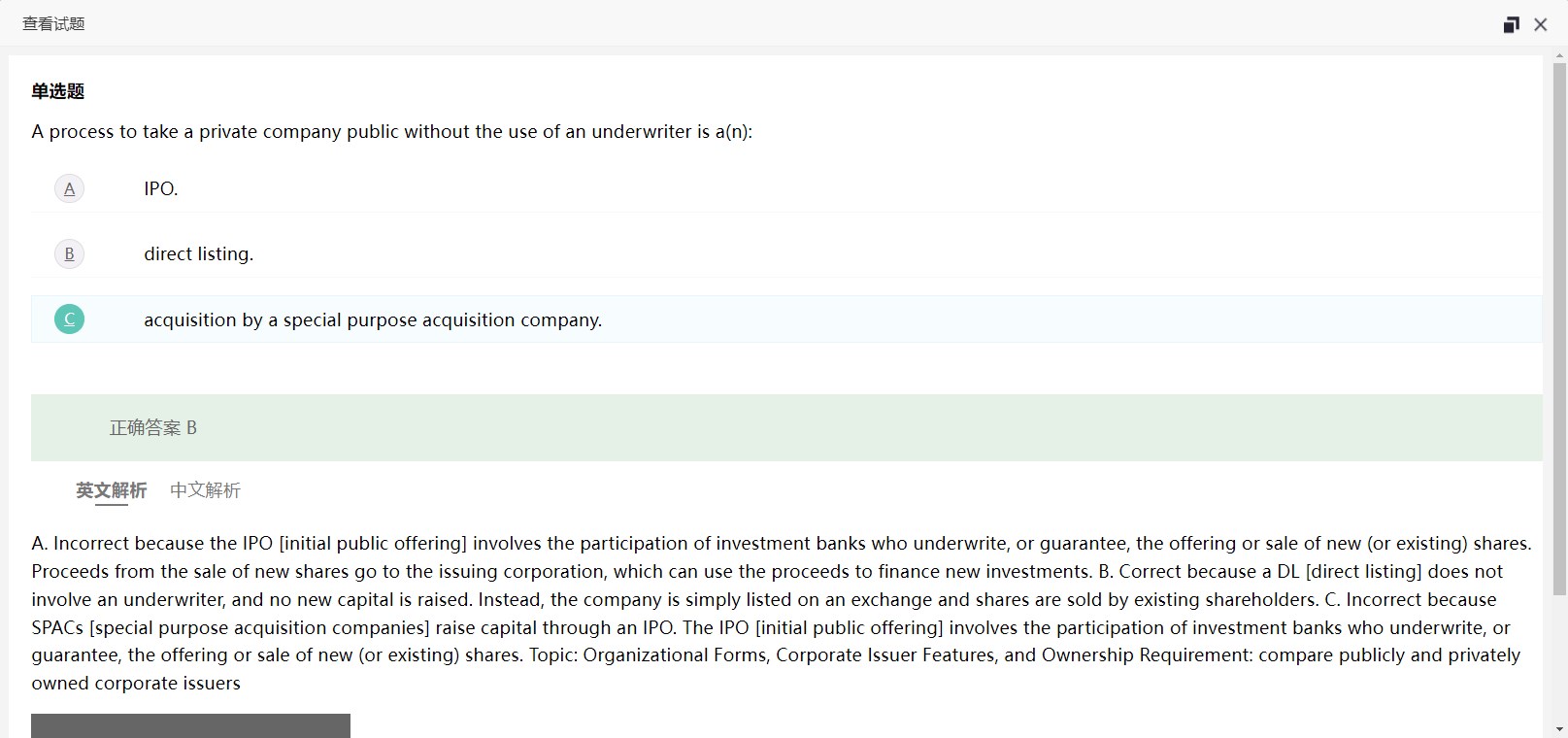This screenshot has width=1568, height=738.
Task: Select answer option B radio button
Action: (x=69, y=254)
